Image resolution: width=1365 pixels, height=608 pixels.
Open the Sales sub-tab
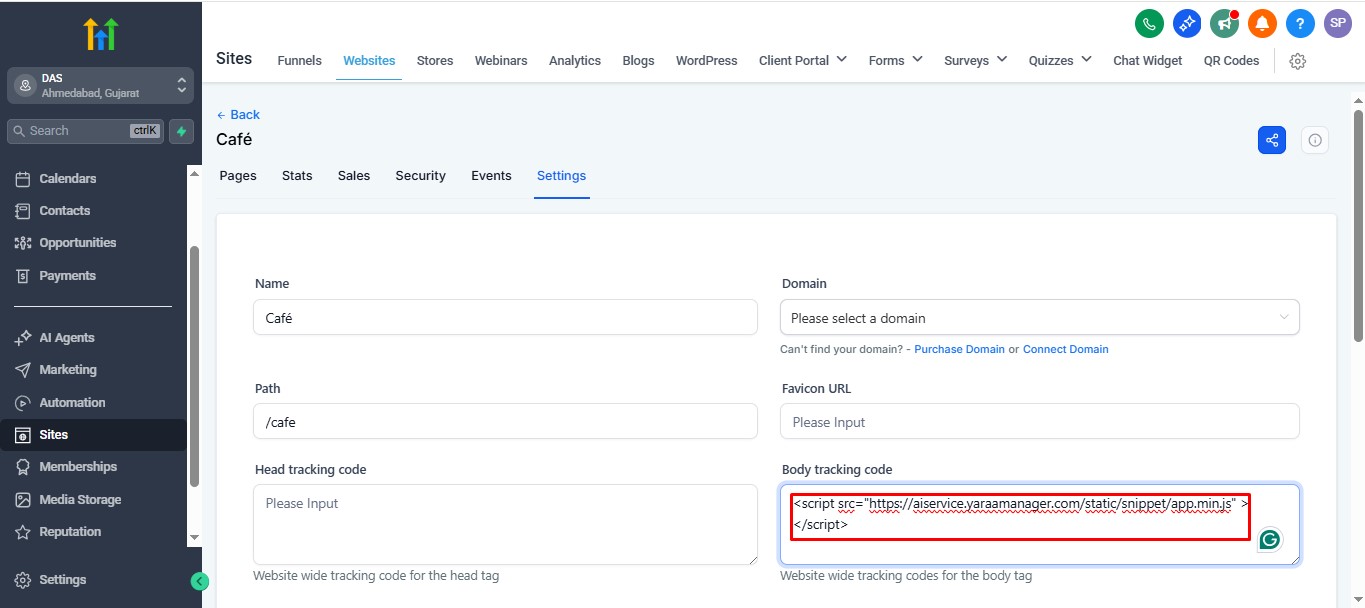click(x=354, y=176)
